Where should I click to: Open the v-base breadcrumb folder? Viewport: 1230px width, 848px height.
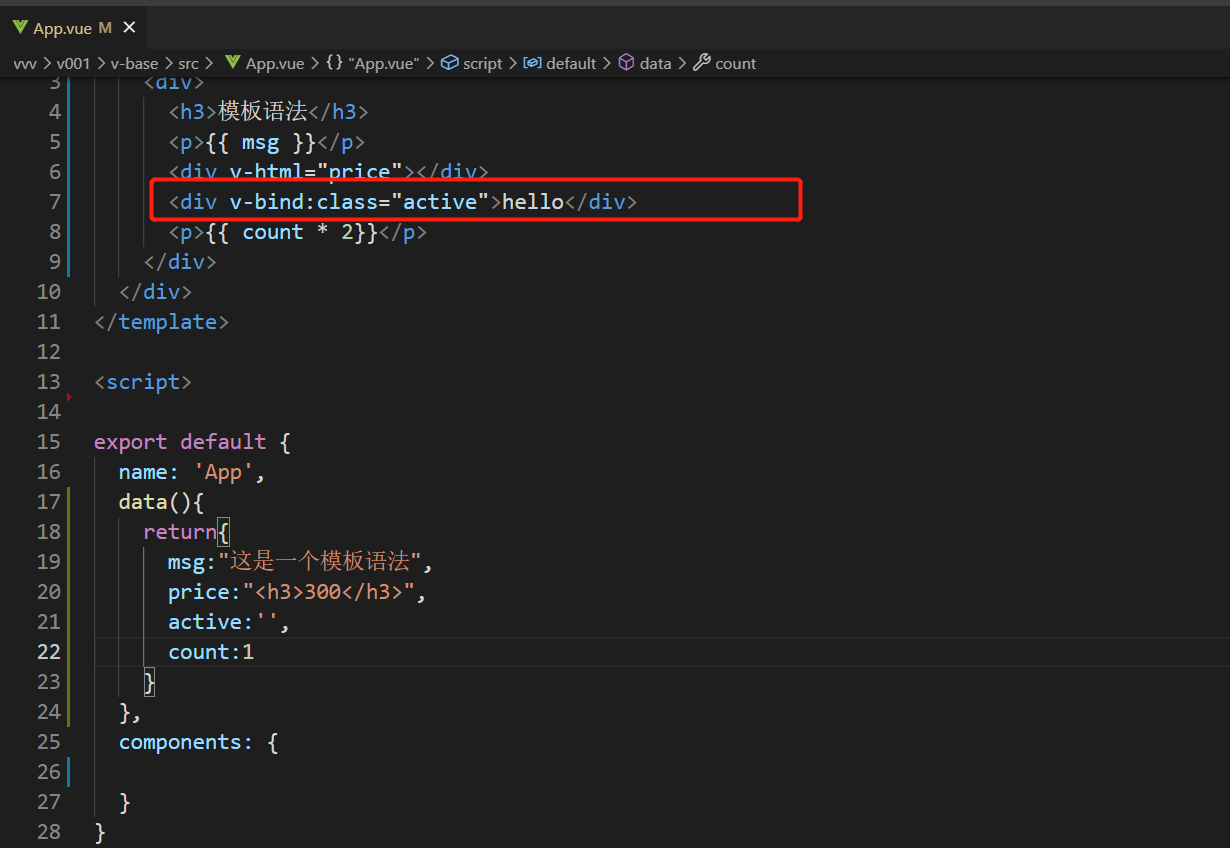(134, 63)
